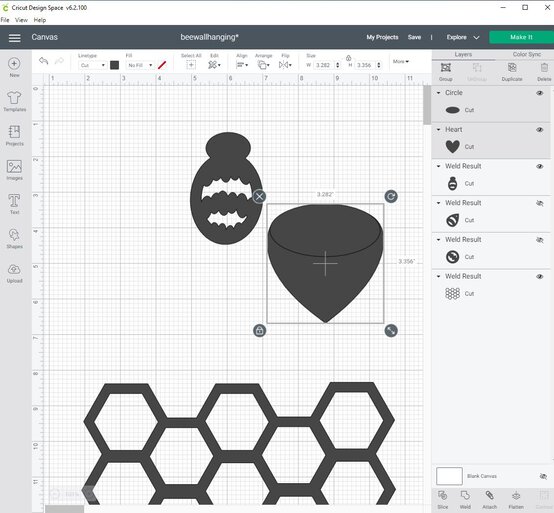Weld the selected shapes
Screen dimensions: 554x513
465,500
